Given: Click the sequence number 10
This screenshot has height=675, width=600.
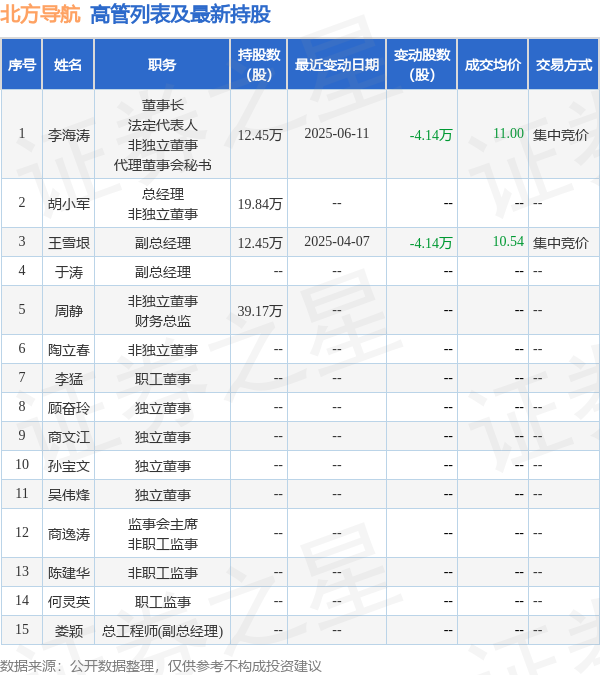Looking at the screenshot, I should tap(22, 464).
